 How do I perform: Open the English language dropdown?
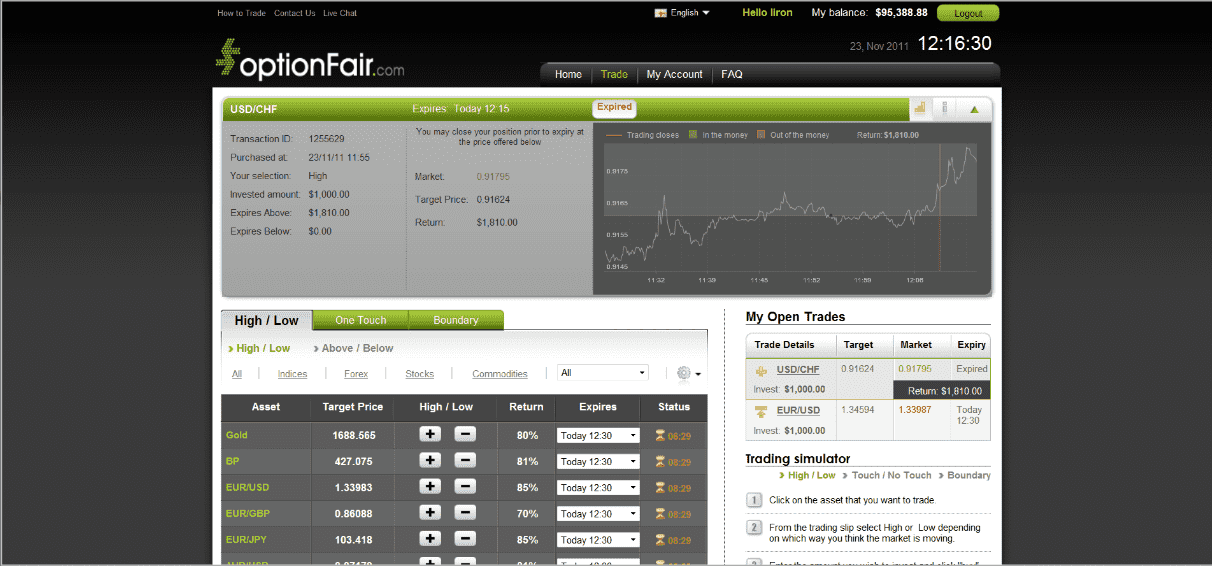click(x=683, y=13)
